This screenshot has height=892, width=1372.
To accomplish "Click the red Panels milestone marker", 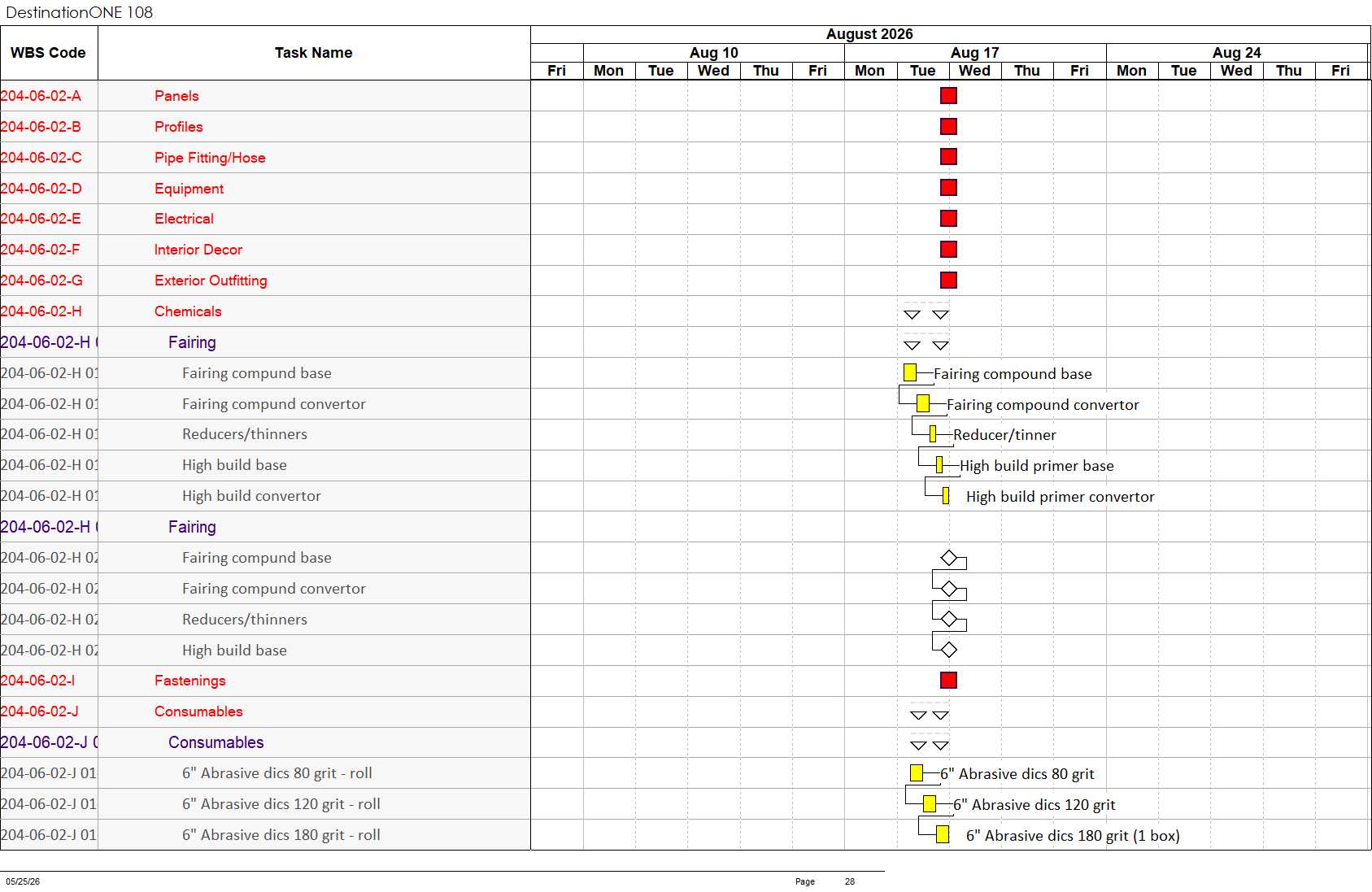I will pyautogui.click(x=948, y=96).
